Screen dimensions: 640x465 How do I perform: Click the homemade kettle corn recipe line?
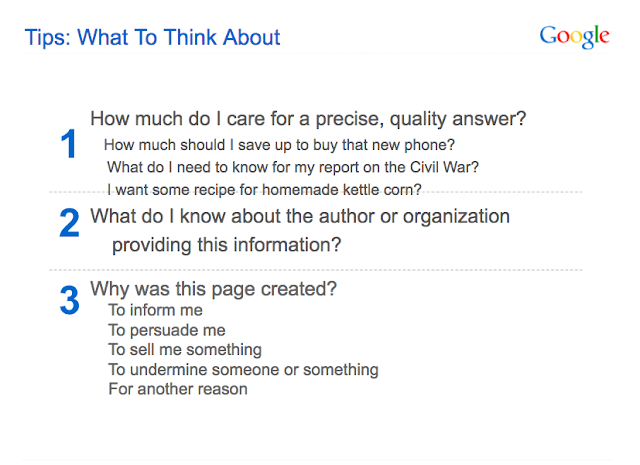point(264,189)
